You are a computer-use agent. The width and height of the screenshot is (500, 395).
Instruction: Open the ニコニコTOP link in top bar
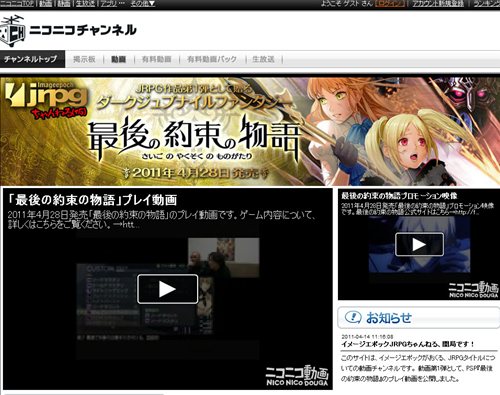[17, 4]
